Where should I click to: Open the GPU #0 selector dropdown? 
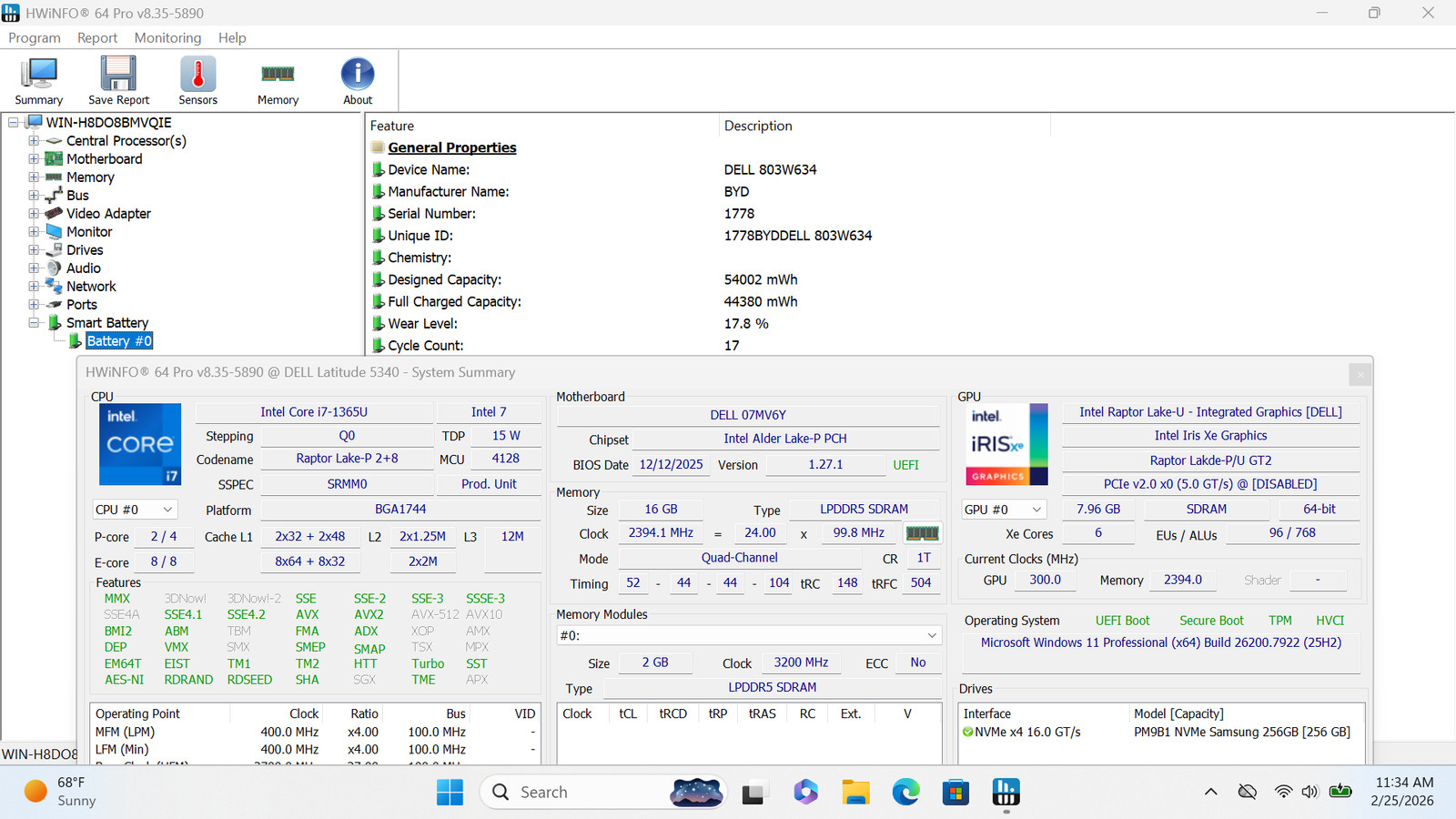1004,510
